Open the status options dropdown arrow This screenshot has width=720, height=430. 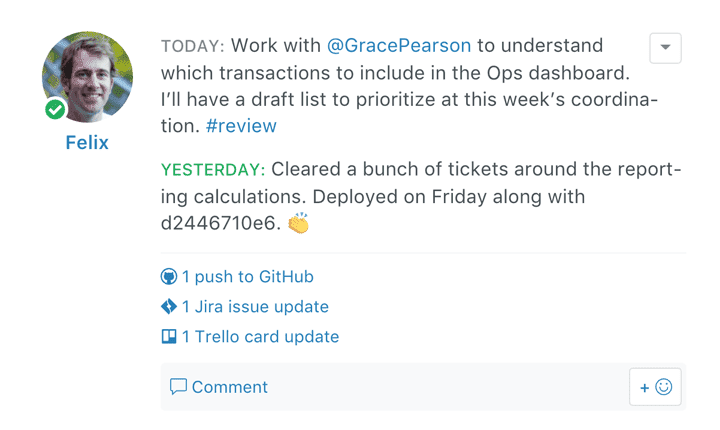[x=665, y=48]
